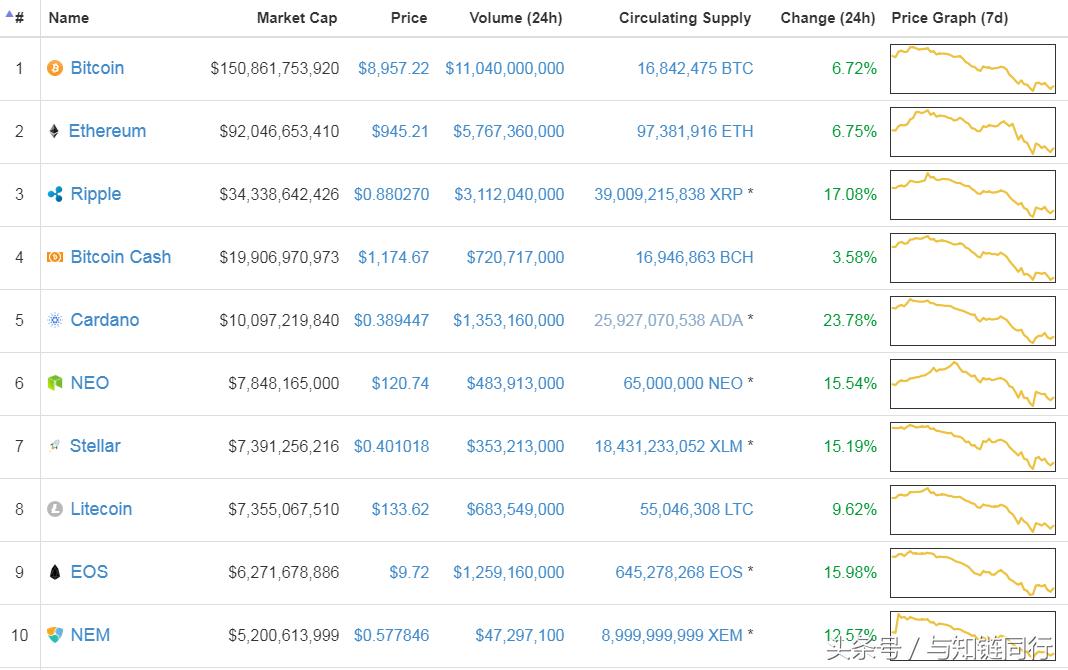The width and height of the screenshot is (1068, 670).
Task: Open the Litecoin name link
Action: pyautogui.click(x=101, y=509)
